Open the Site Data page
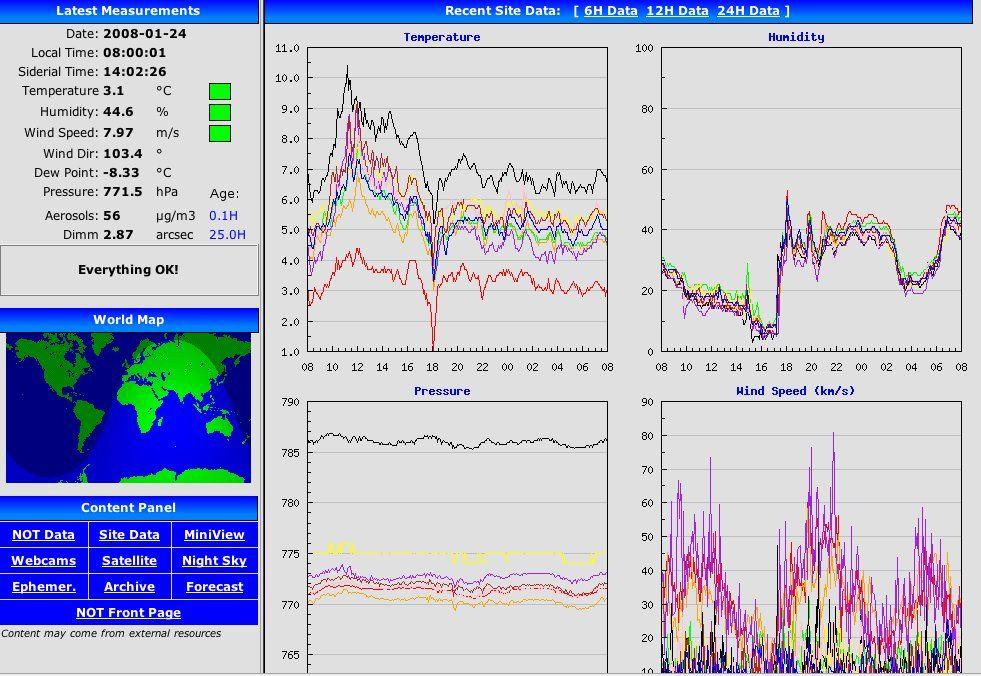Screen dimensions: 981x676 click(129, 535)
